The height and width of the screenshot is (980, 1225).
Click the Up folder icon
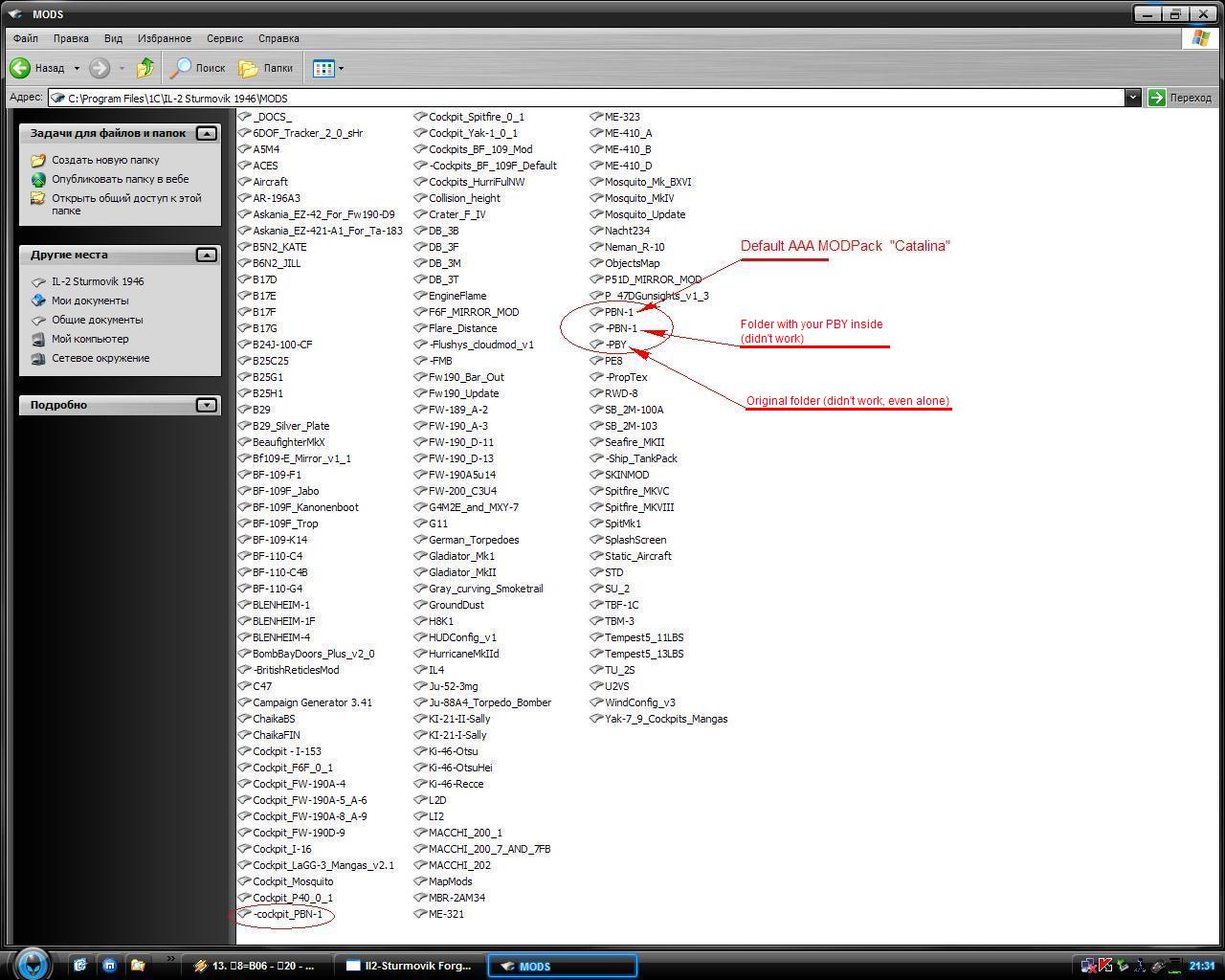click(145, 68)
